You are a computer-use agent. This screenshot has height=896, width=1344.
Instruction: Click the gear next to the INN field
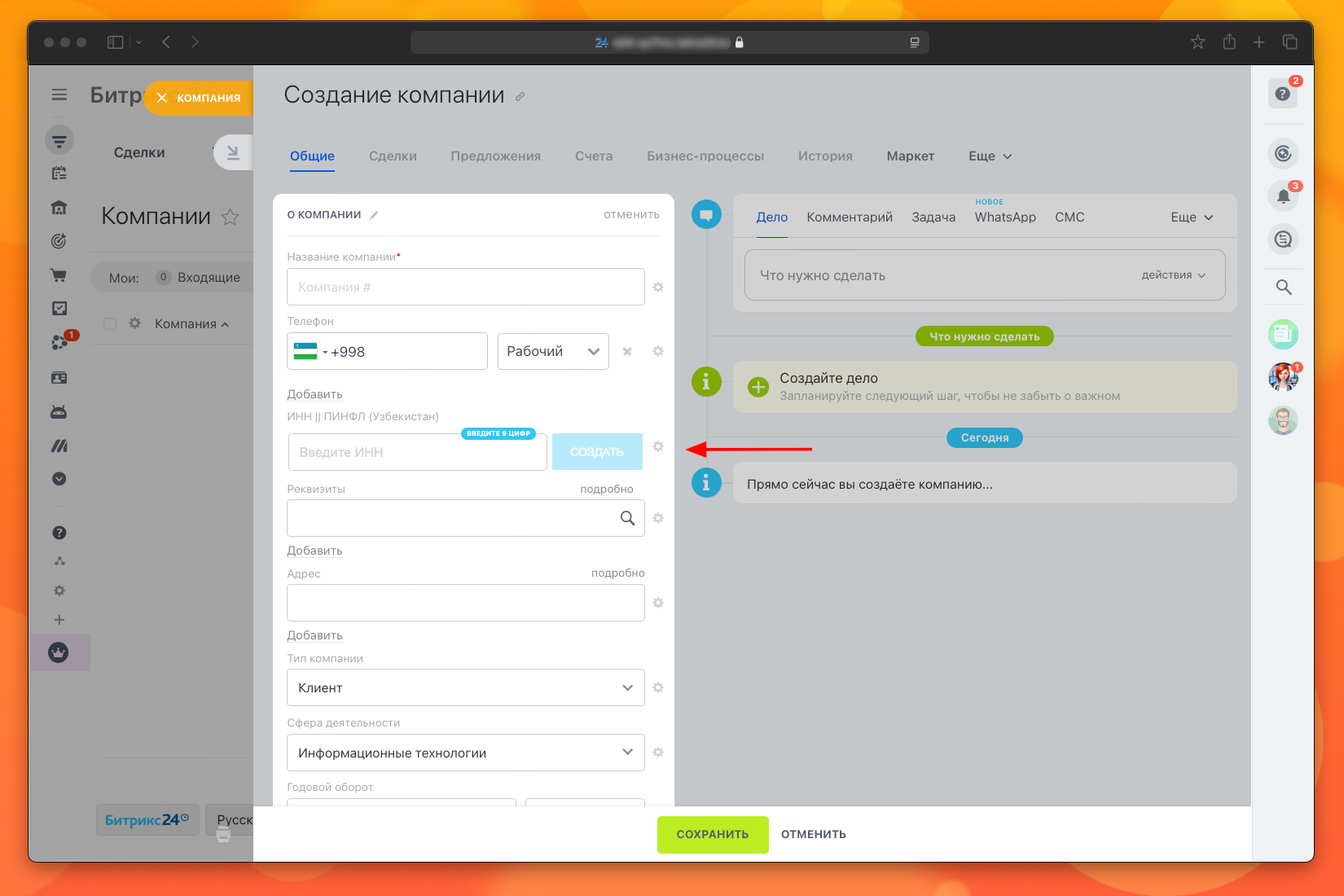click(658, 446)
